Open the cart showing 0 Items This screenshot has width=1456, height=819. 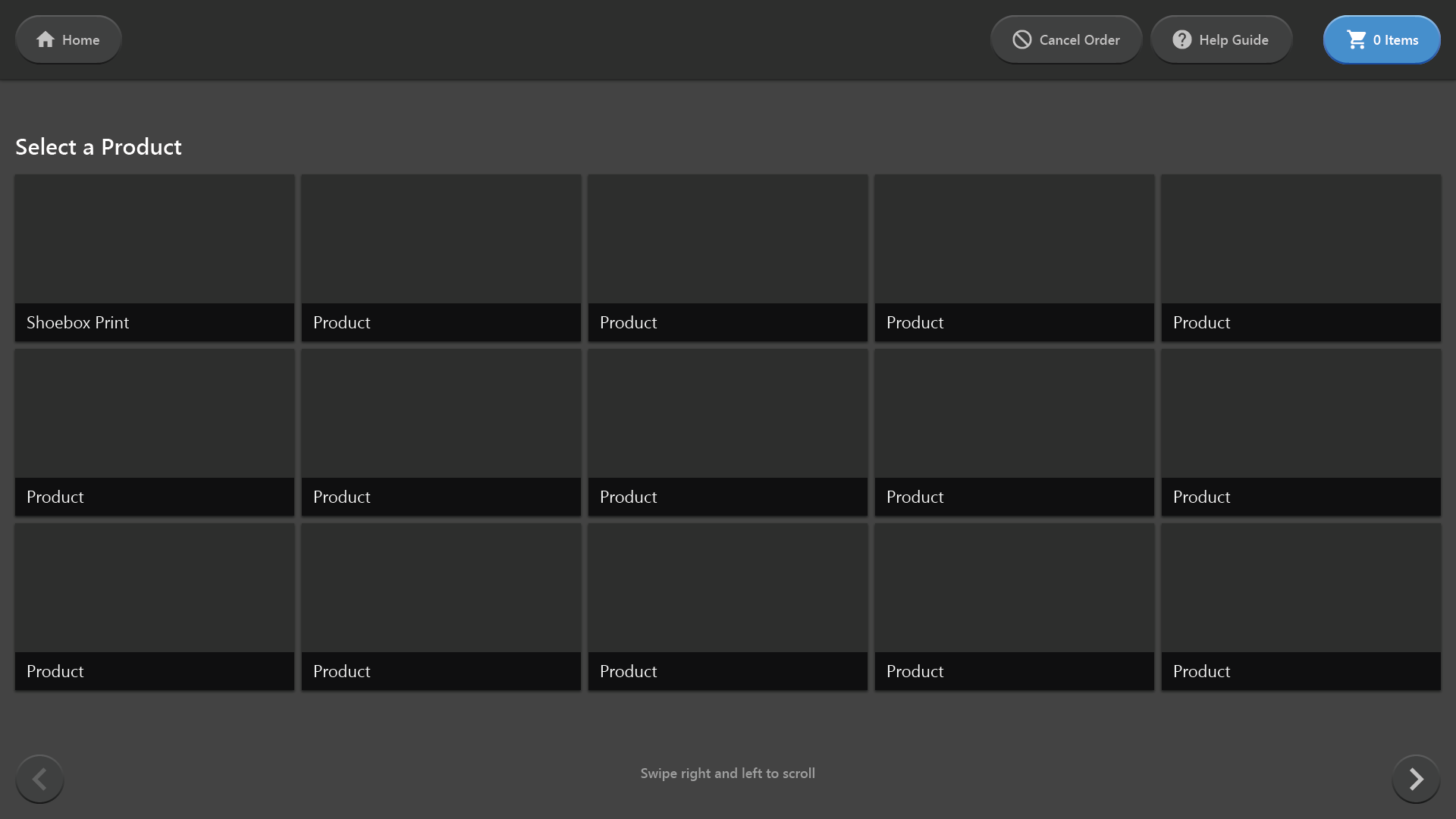[x=1382, y=39]
